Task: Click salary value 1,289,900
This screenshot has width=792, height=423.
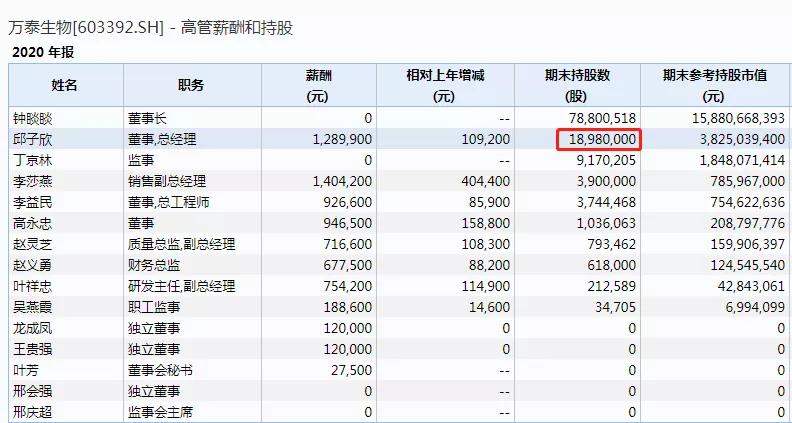Action: (x=342, y=139)
